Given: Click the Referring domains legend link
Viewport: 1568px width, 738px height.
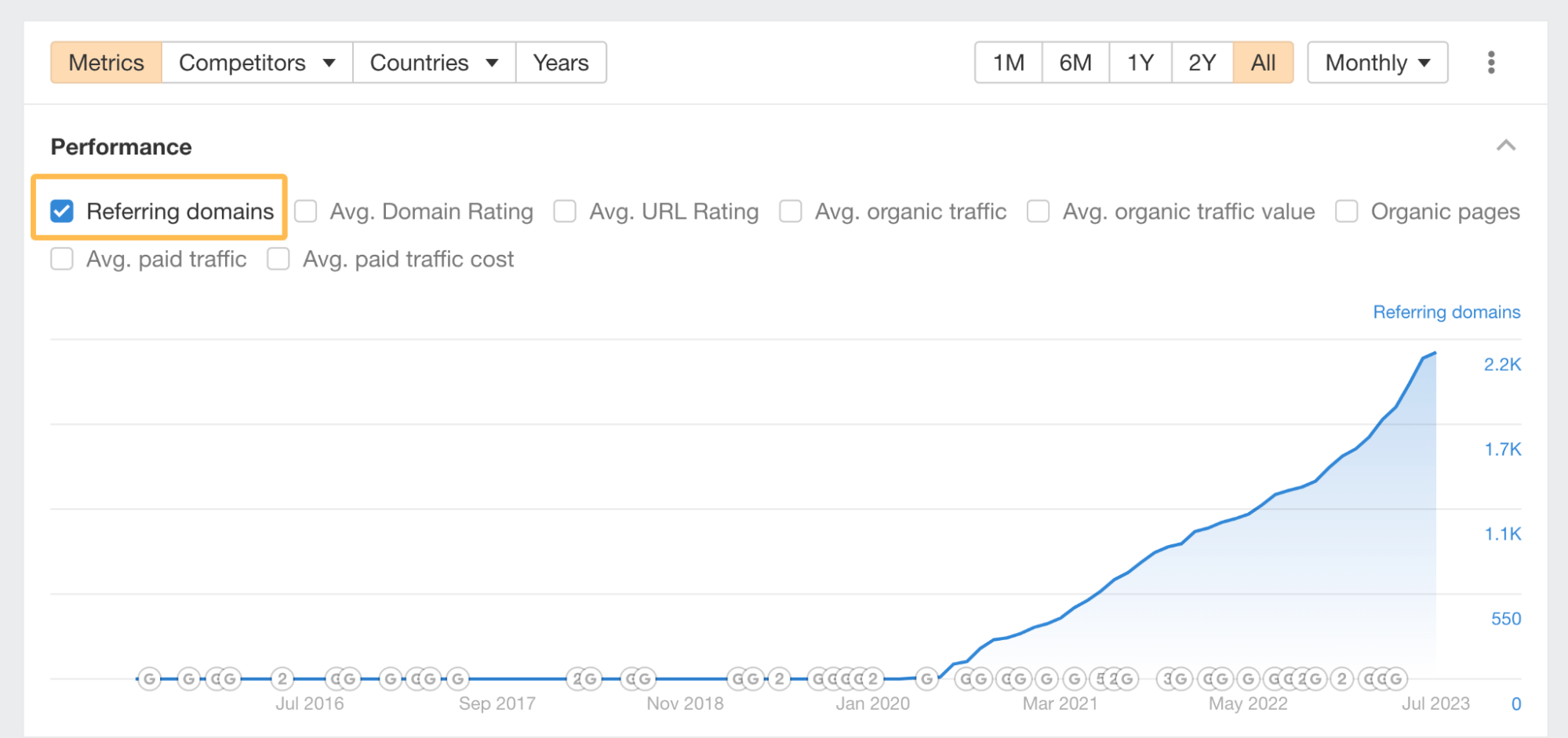Looking at the screenshot, I should pos(1446,311).
